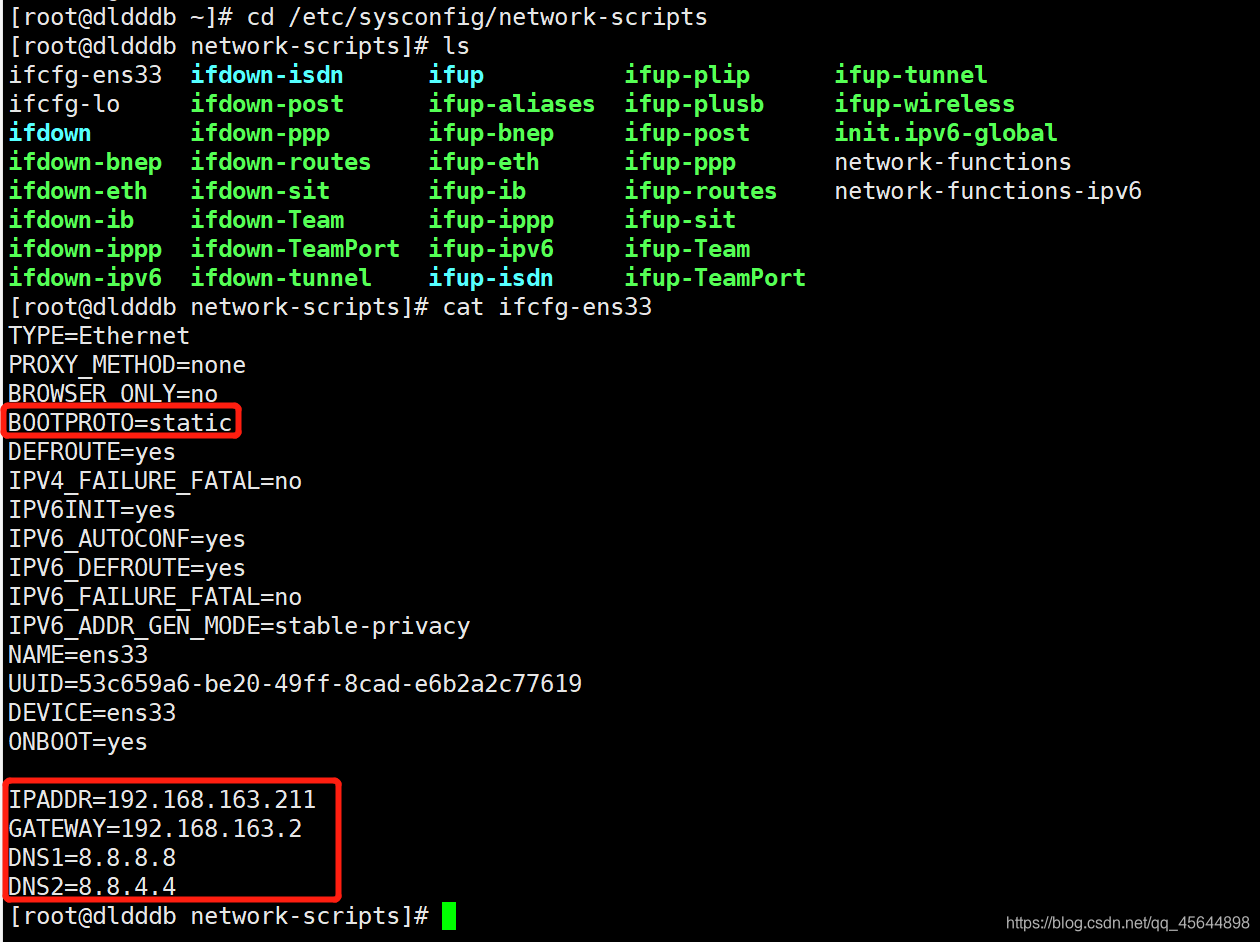Select the ifup-ppp file name
The image size is (1260, 942).
tap(680, 162)
